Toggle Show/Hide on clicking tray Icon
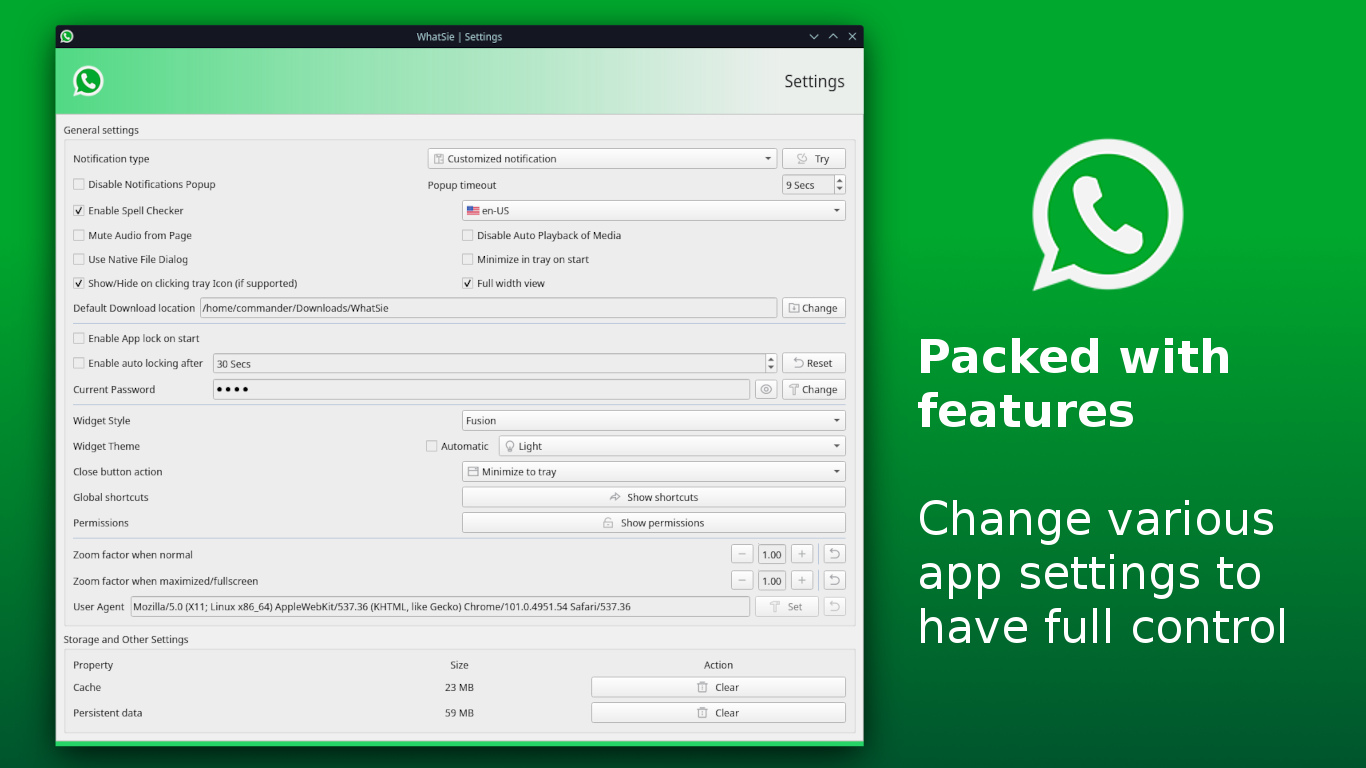Image resolution: width=1366 pixels, height=768 pixels. point(79,284)
